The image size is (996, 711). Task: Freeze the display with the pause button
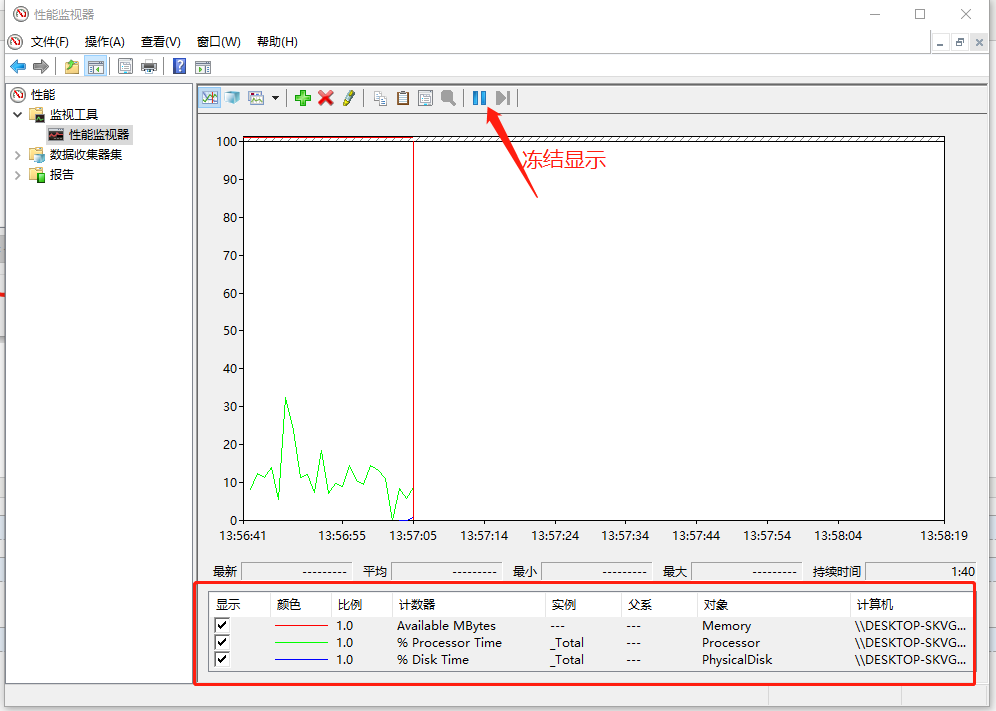point(480,98)
